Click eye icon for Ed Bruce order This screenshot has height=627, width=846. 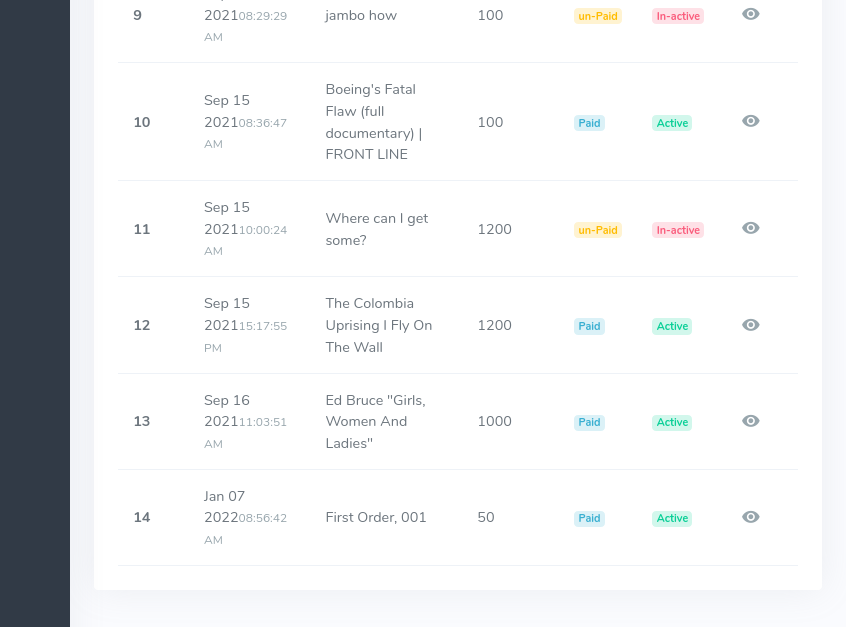point(751,421)
